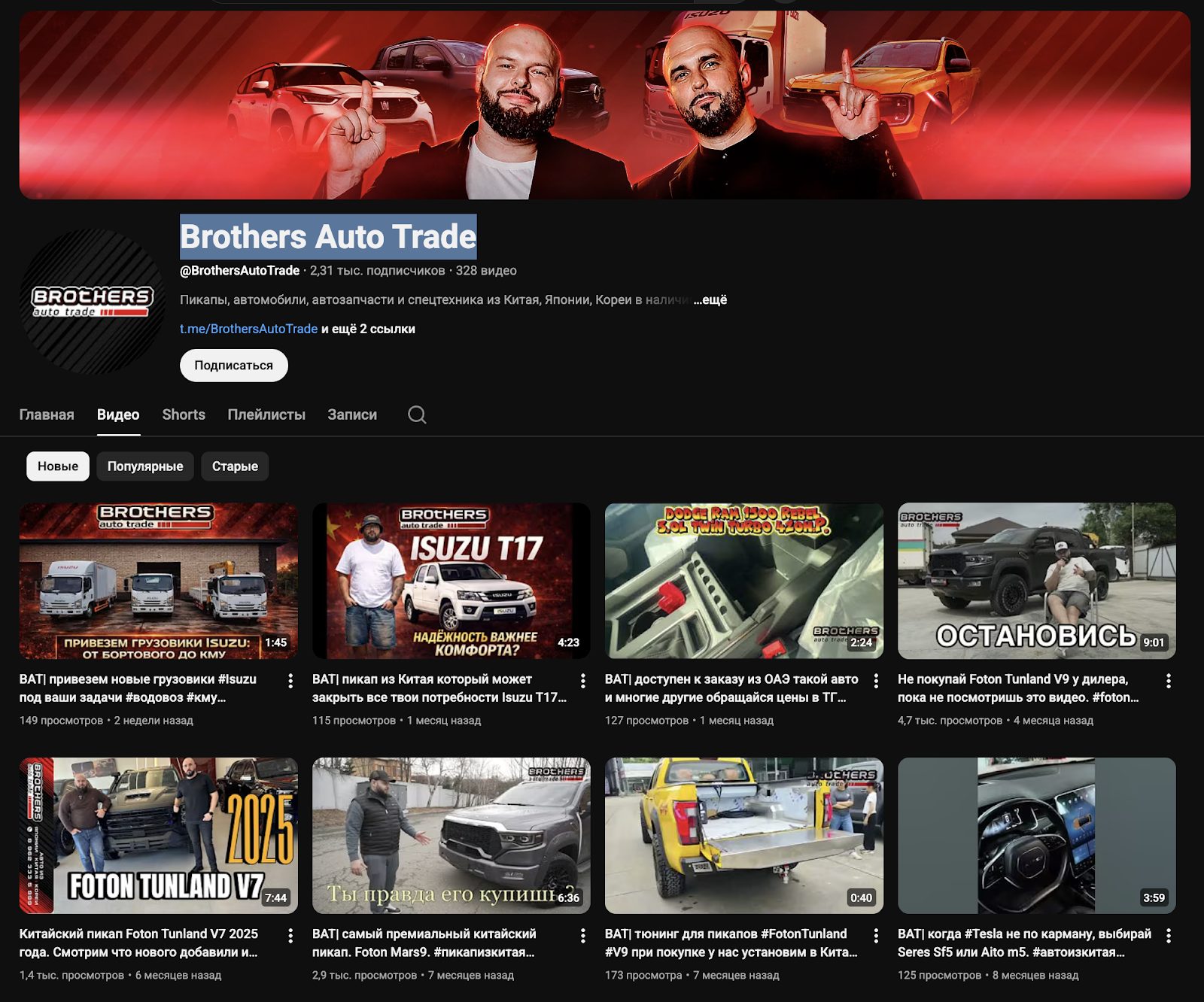
Task: Open title 'Китайский пикап Foton Tunland V7 2025'
Action: tap(138, 943)
